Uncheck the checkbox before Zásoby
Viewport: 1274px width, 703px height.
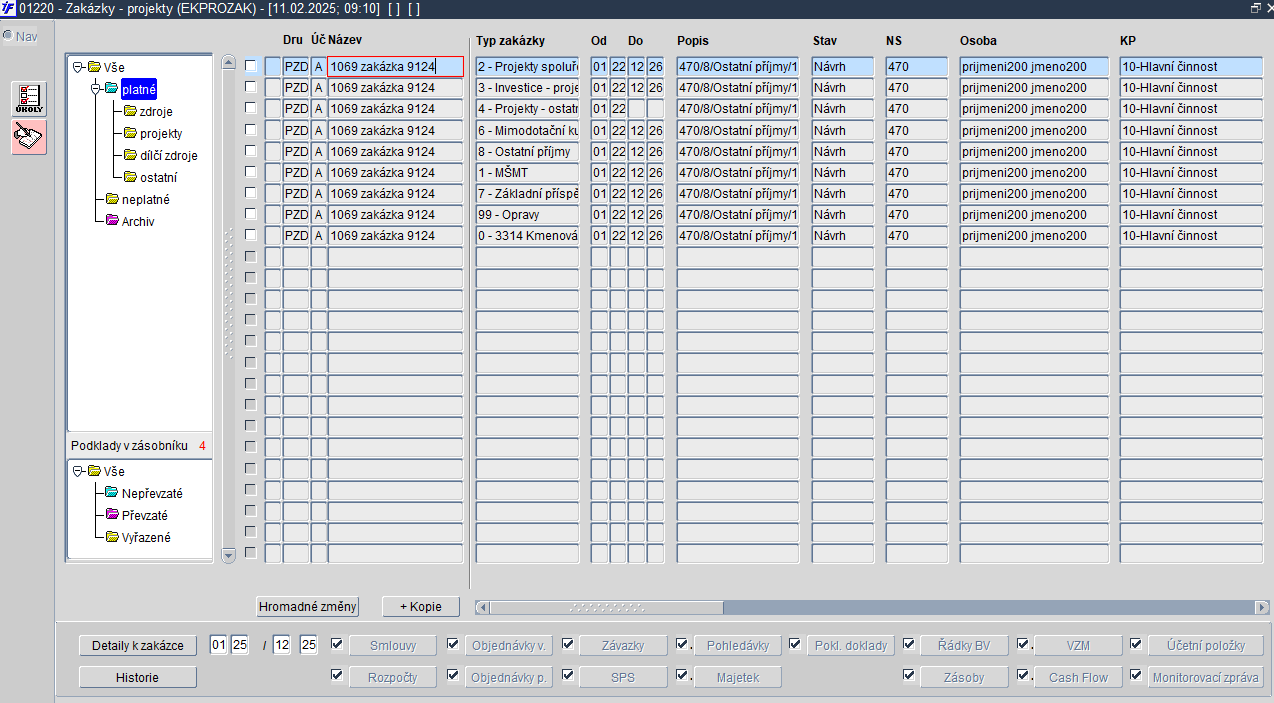[908, 675]
